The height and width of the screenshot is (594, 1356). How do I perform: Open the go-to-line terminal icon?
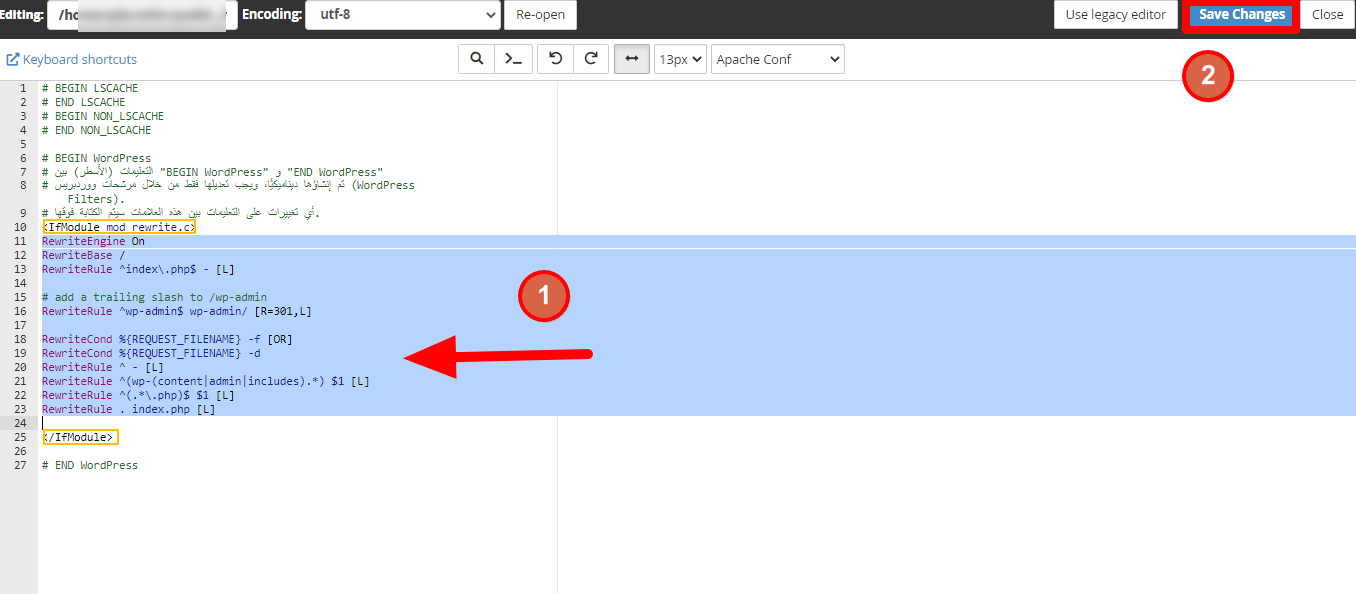click(x=513, y=59)
